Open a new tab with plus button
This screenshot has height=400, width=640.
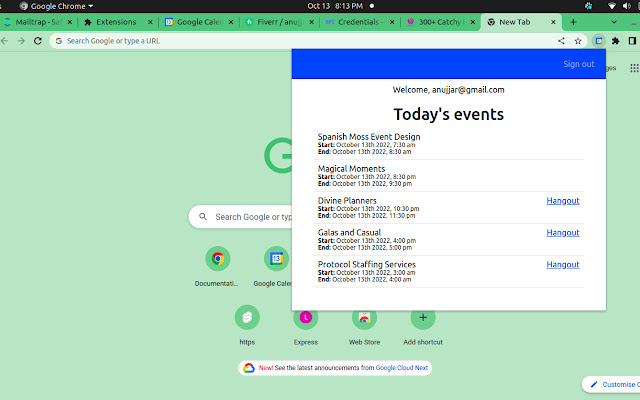573,22
